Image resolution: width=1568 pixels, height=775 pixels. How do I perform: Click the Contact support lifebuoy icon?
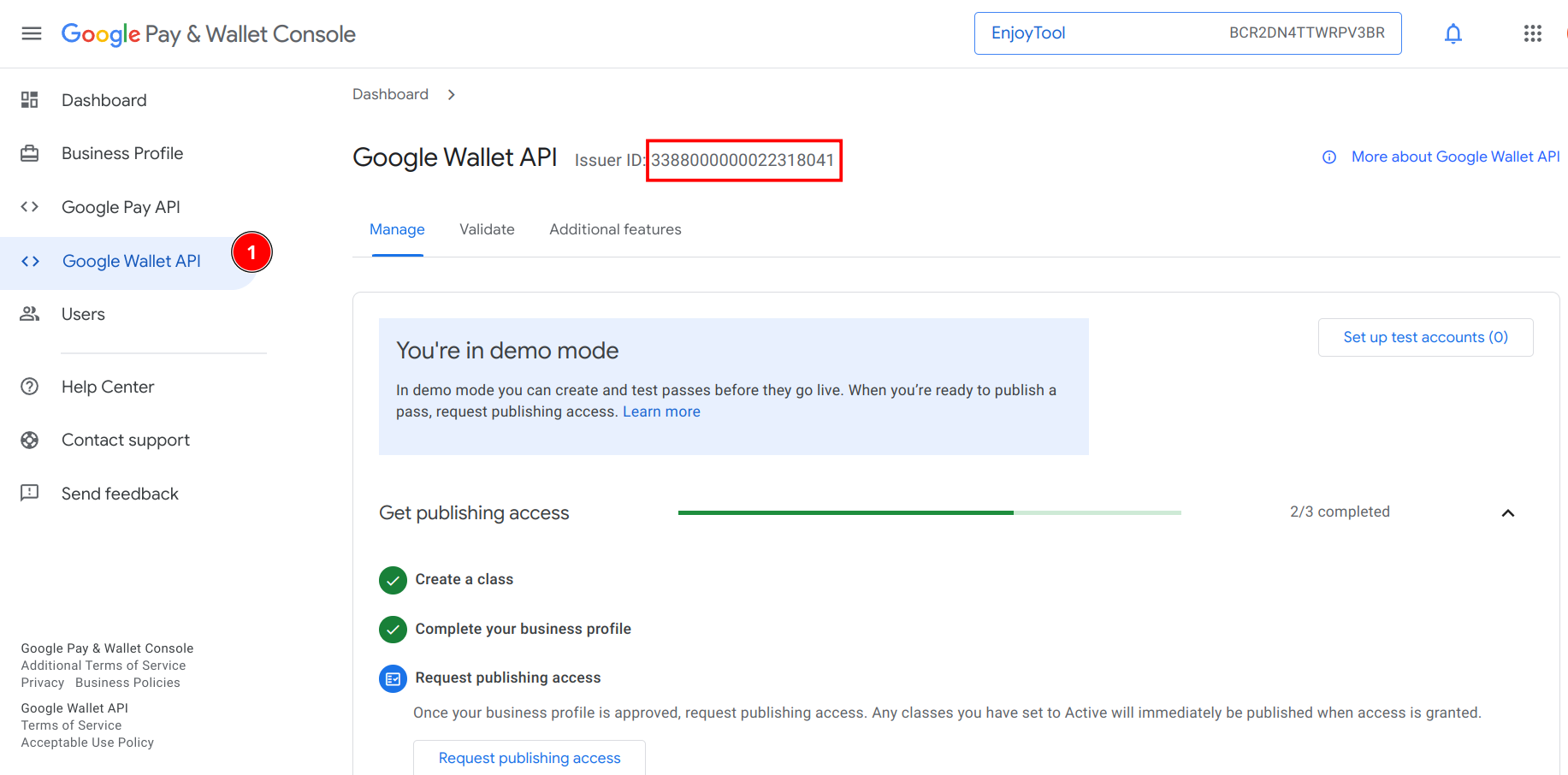30,440
